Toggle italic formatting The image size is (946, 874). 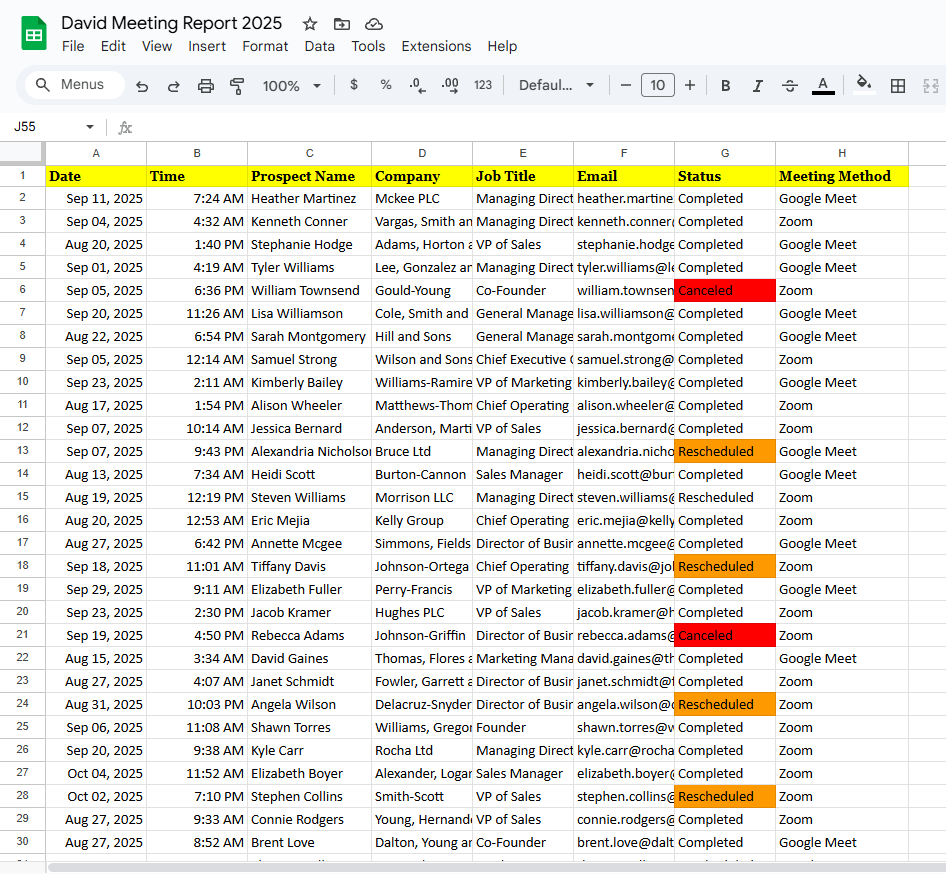(x=757, y=86)
